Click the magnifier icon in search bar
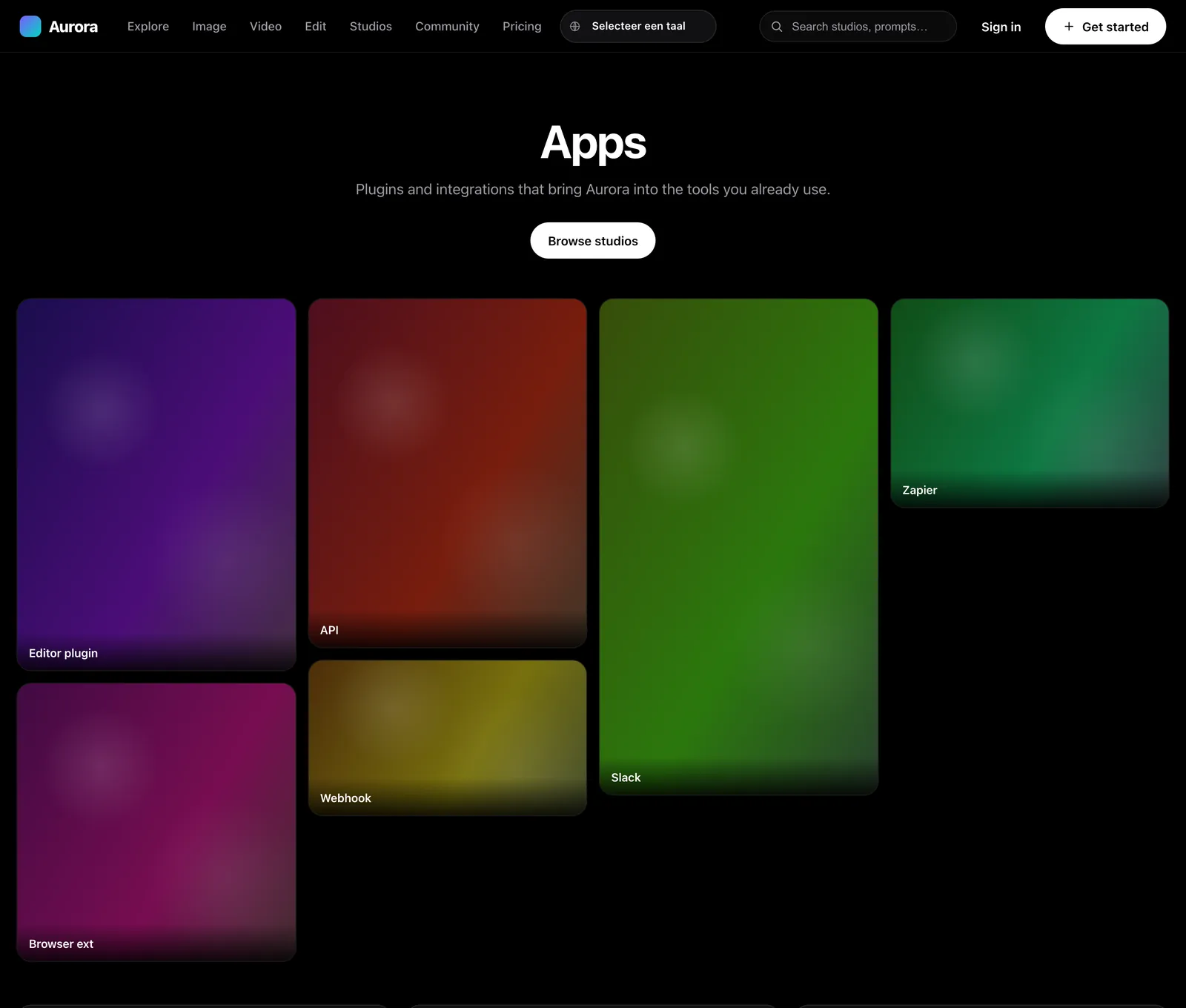Screen dimensions: 1186x1008 pyautogui.click(x=777, y=27)
